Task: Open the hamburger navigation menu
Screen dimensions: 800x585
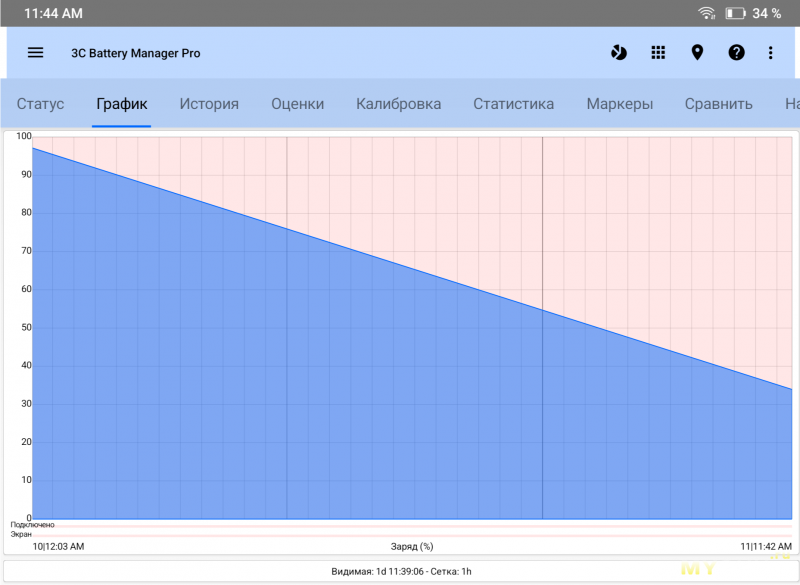Action: pos(35,53)
